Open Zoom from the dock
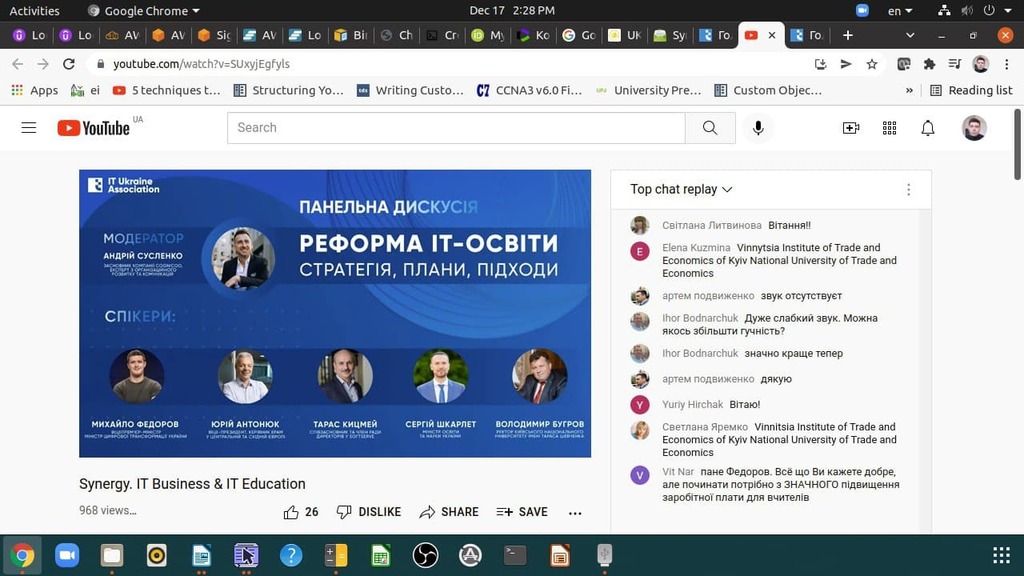The height and width of the screenshot is (576, 1024). 67,555
